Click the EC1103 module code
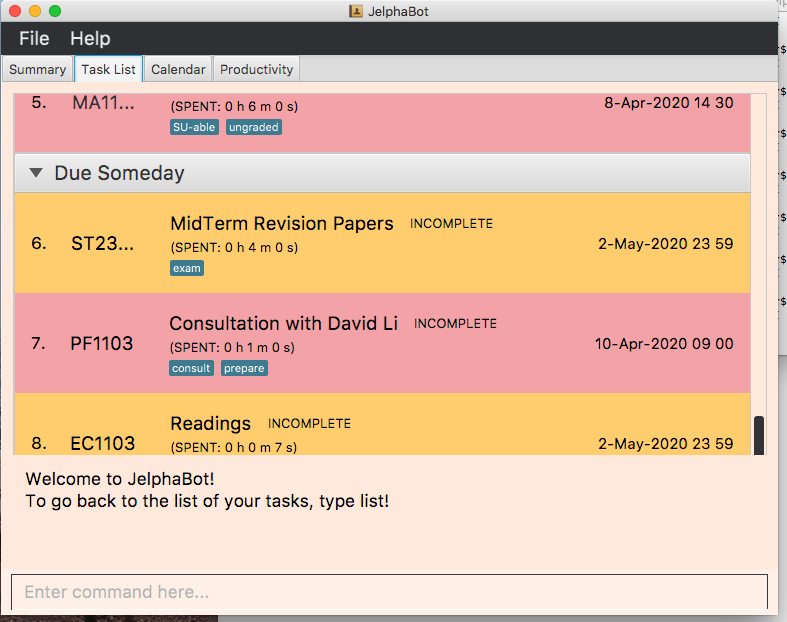 tap(103, 443)
